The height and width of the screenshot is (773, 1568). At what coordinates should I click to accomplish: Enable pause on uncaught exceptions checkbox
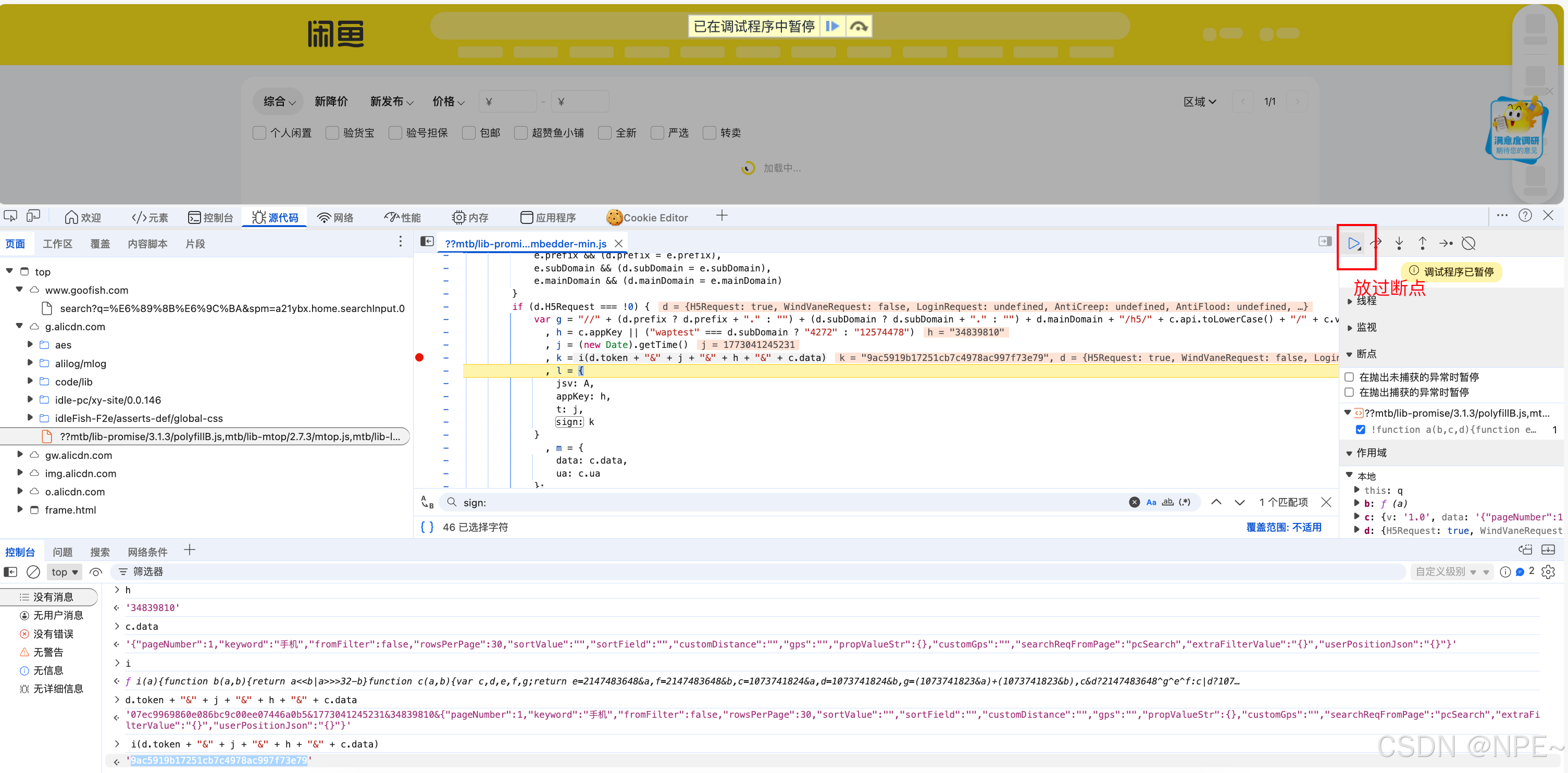tap(1349, 377)
